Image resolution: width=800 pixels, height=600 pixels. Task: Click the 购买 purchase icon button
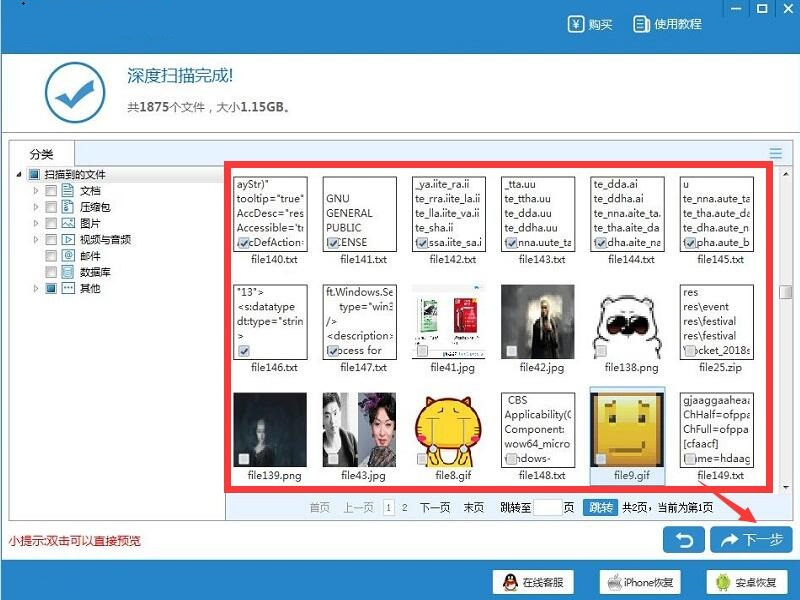[590, 24]
